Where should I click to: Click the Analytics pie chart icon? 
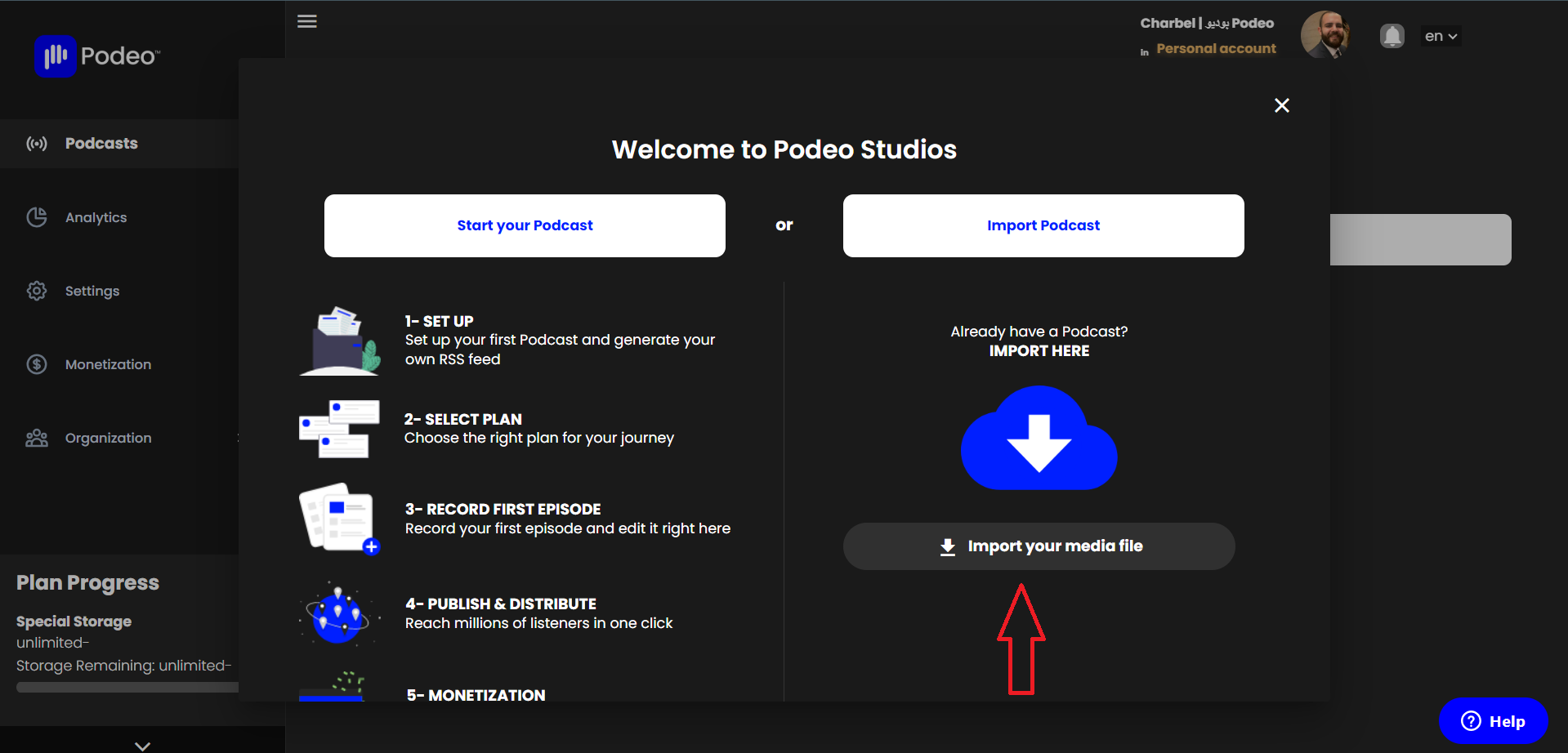click(x=37, y=217)
